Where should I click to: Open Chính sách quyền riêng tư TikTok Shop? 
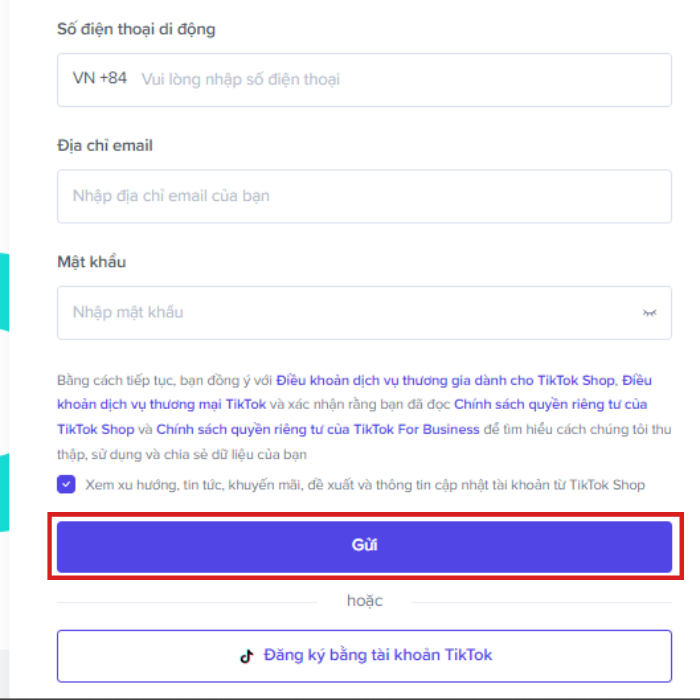550,405
